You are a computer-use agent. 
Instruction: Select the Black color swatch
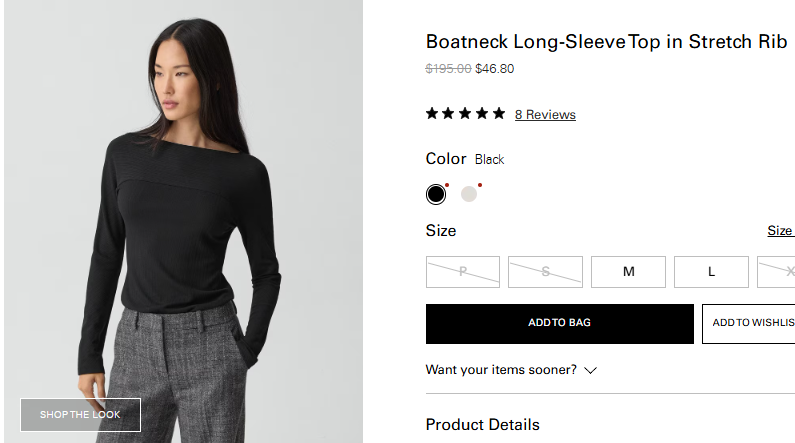(436, 194)
